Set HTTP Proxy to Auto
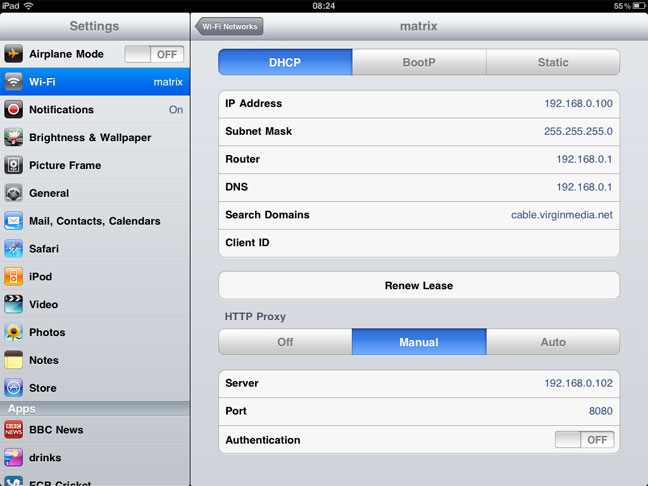This screenshot has width=648, height=486. (553, 342)
